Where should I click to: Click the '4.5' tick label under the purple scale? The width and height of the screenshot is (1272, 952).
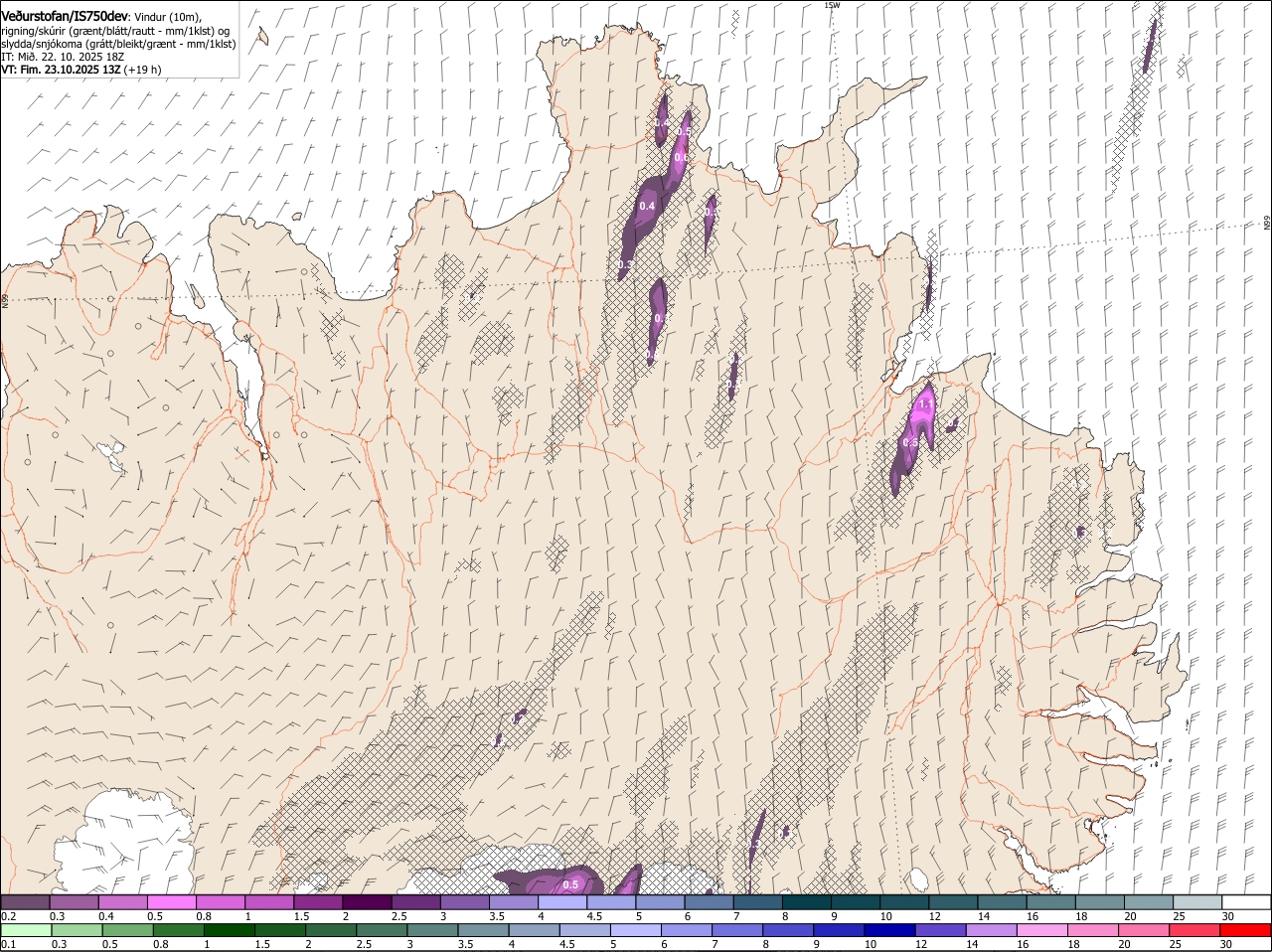point(594,916)
